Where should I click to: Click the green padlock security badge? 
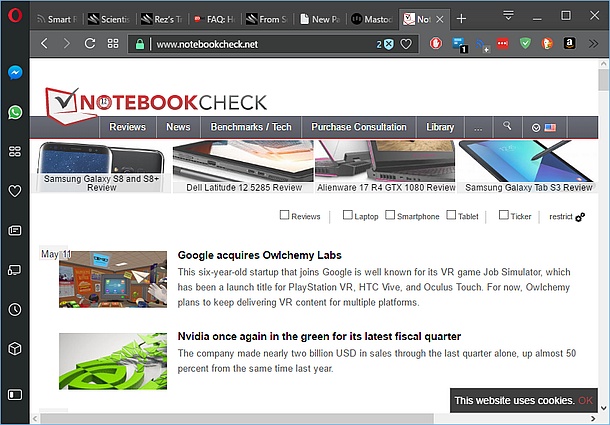pos(140,44)
